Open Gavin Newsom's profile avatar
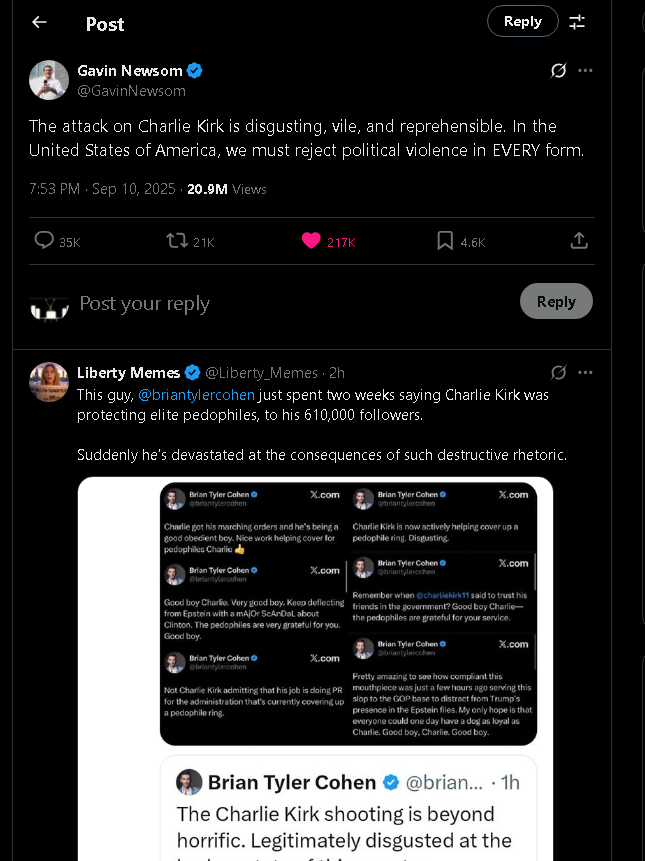Image resolution: width=645 pixels, height=861 pixels. [48, 80]
